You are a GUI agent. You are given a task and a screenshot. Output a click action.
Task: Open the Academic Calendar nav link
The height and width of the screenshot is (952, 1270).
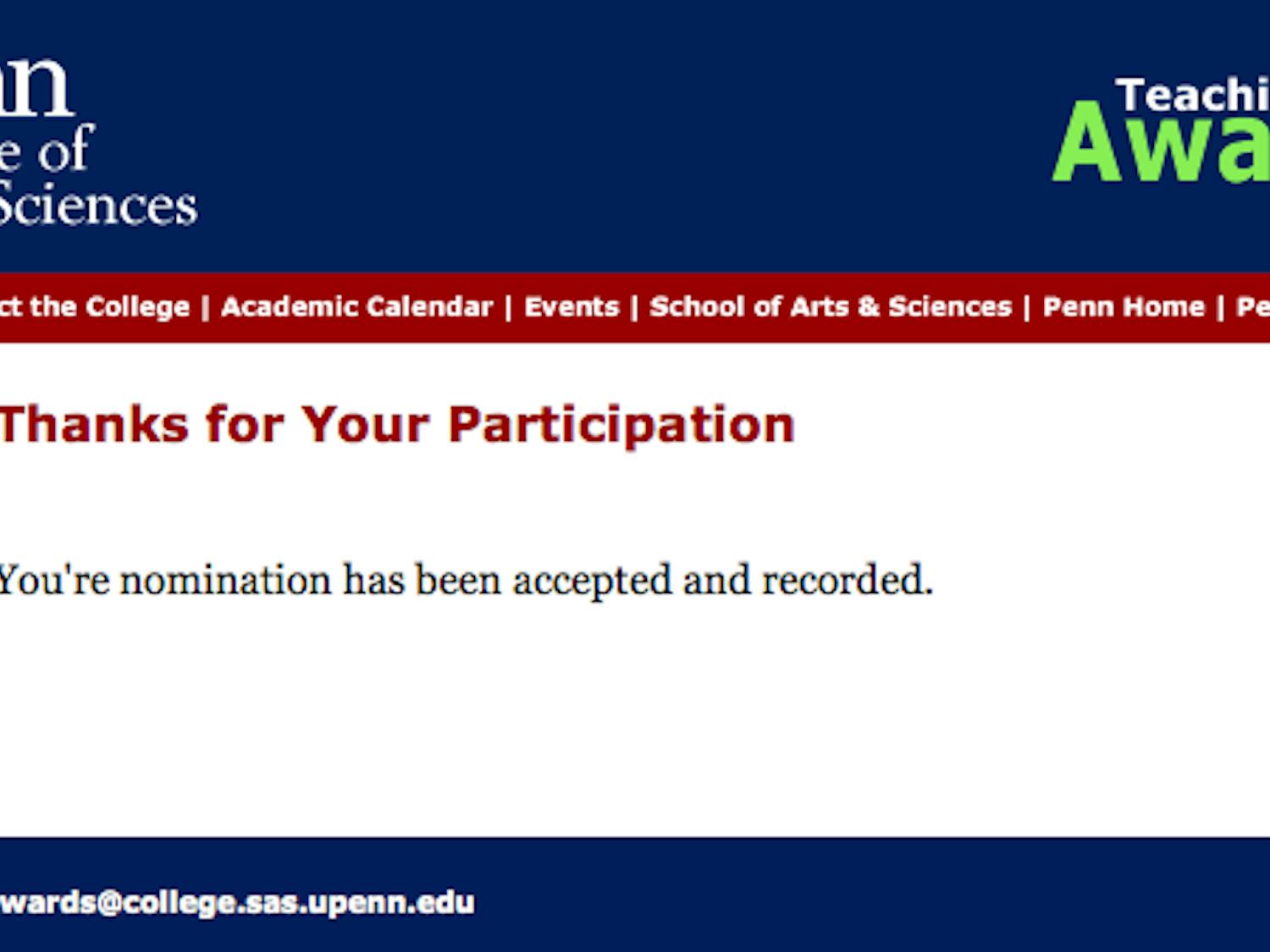click(x=356, y=306)
